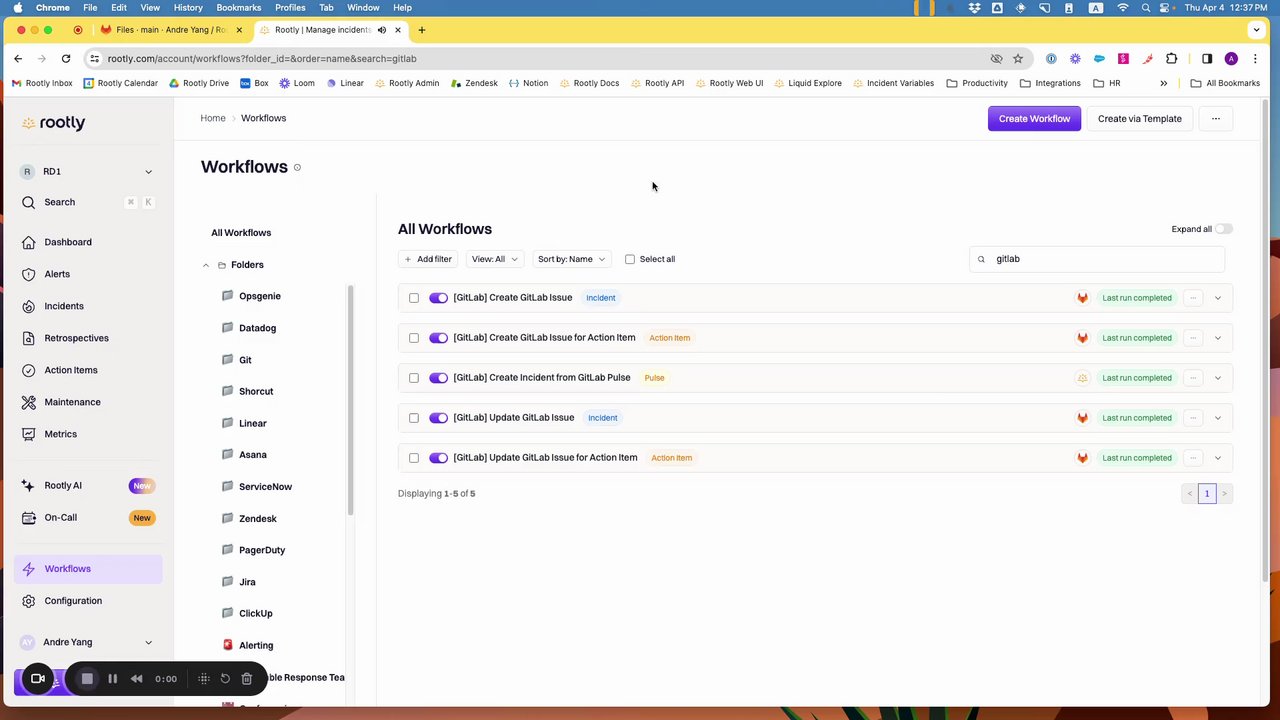
Task: Open the PagerDuty folder
Action: (x=262, y=550)
